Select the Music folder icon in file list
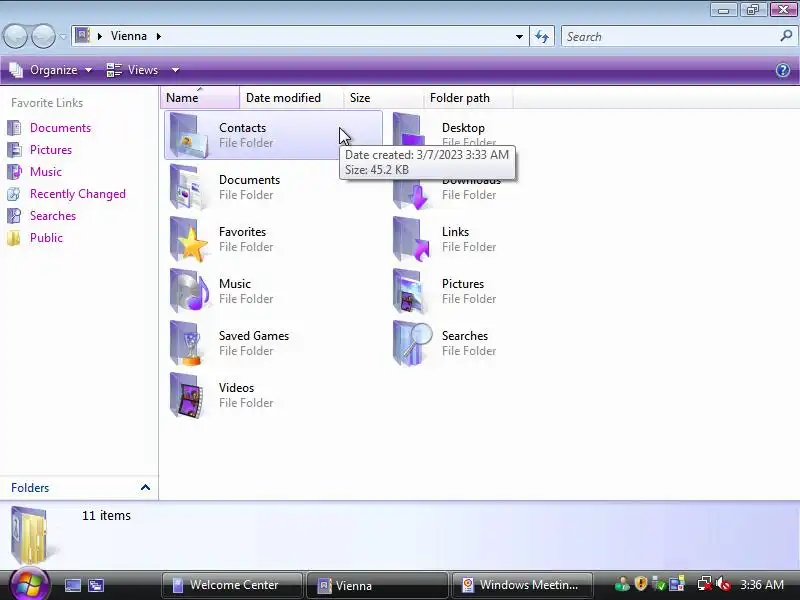The width and height of the screenshot is (800, 600). (188, 291)
